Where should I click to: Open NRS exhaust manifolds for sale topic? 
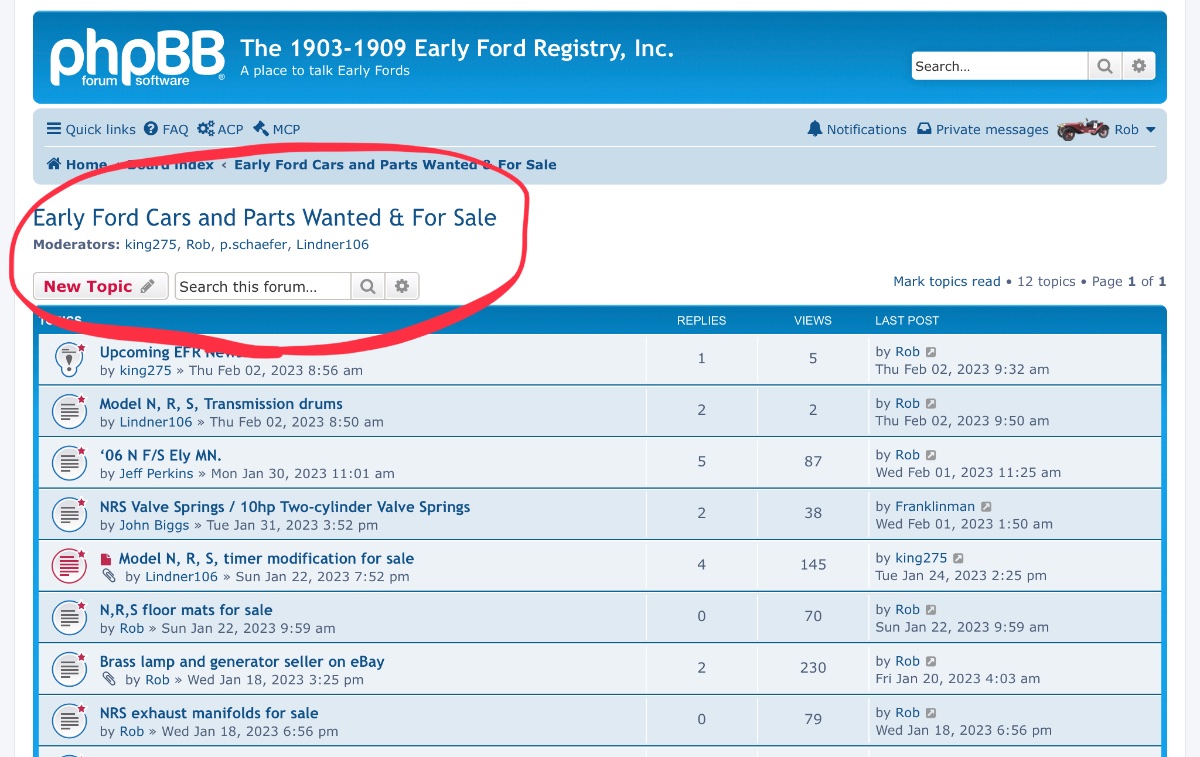coord(209,713)
